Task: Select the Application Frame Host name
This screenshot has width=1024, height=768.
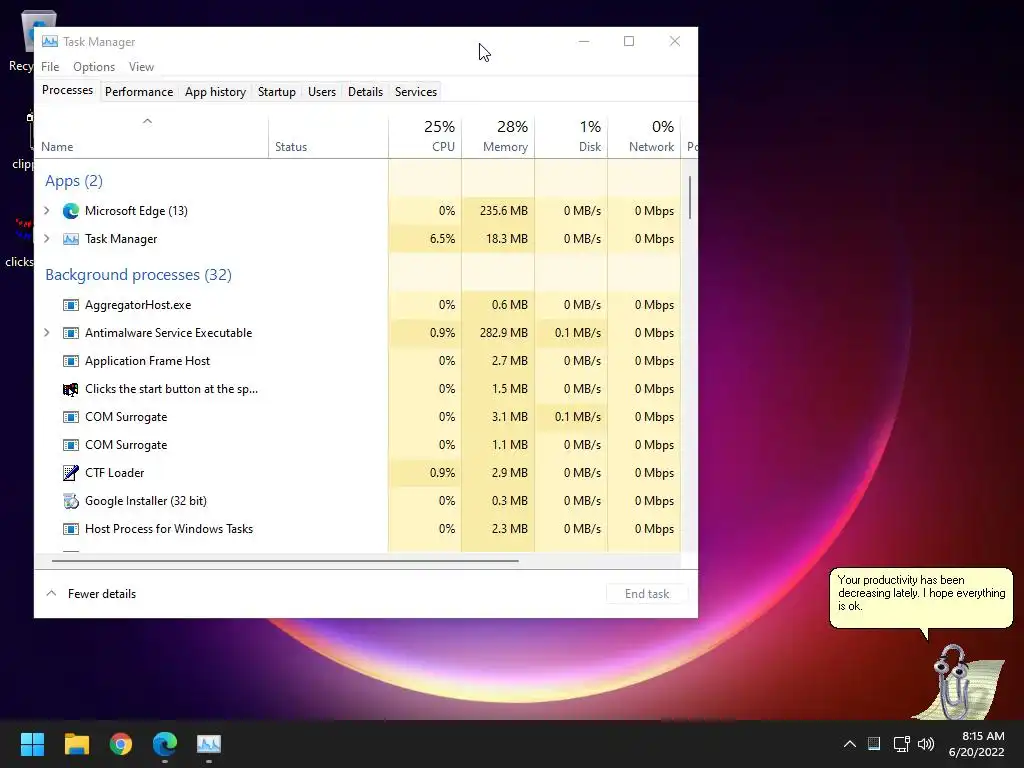Action: [x=148, y=361]
